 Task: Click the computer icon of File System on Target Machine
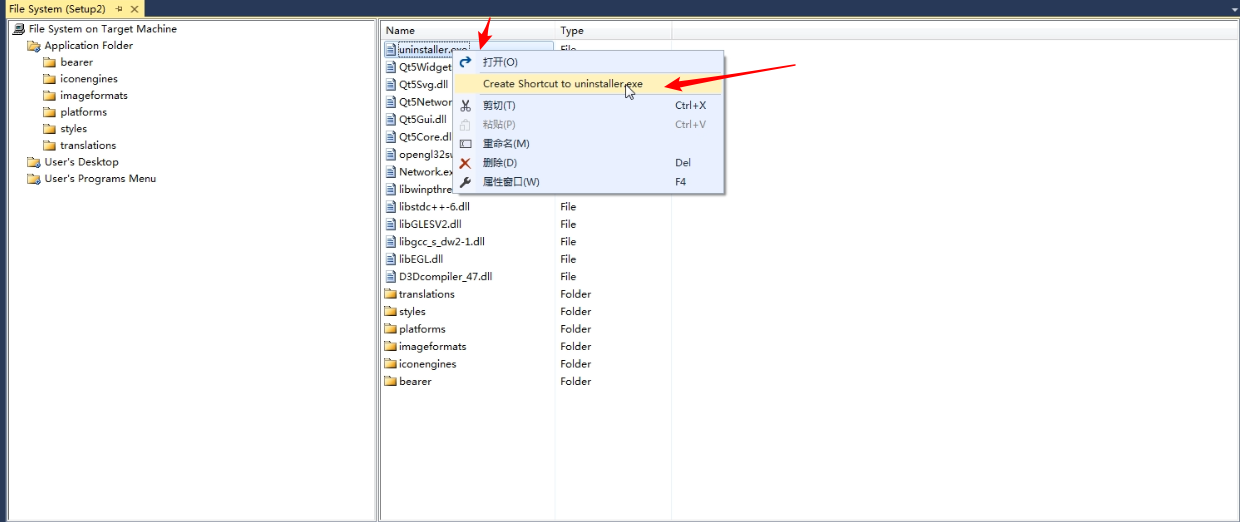pos(19,29)
